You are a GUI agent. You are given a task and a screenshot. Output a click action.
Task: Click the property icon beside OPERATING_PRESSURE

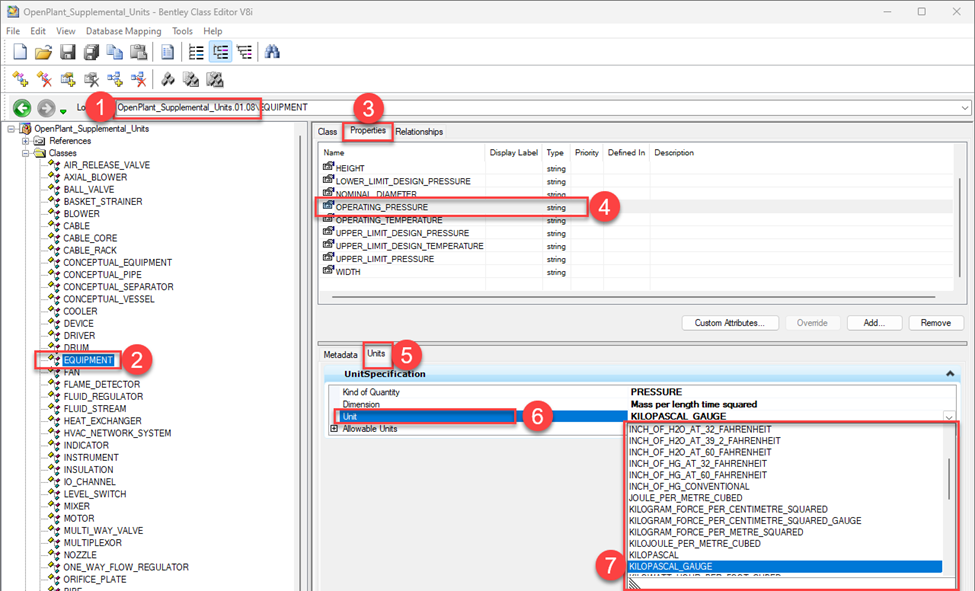pos(328,205)
